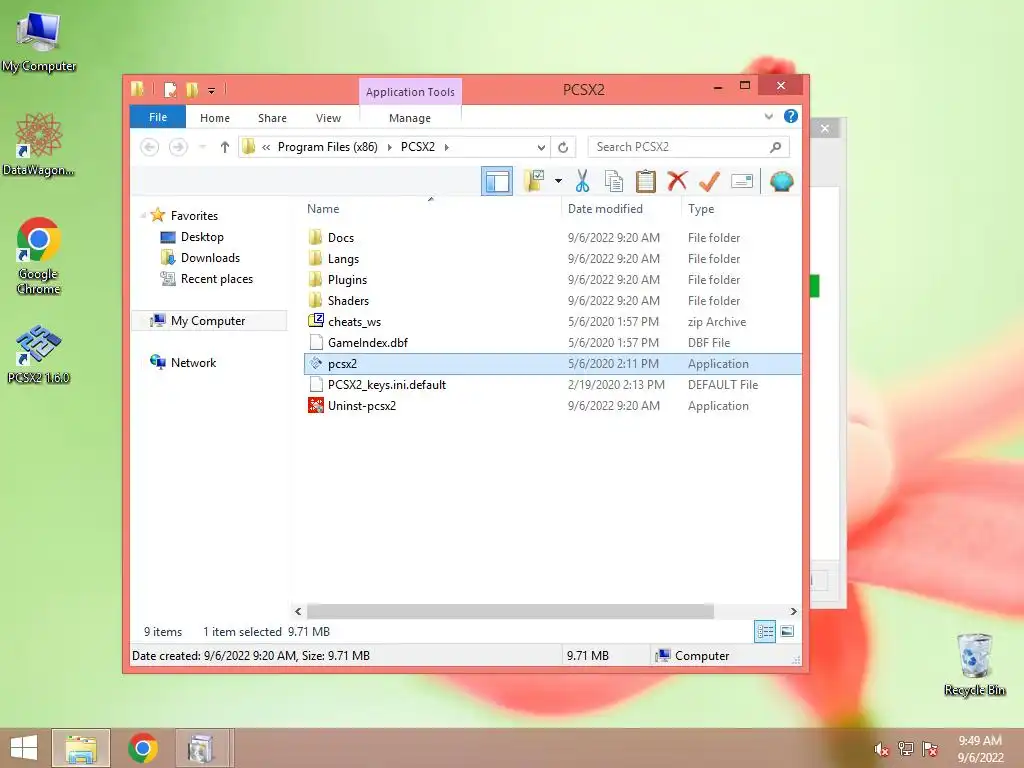The width and height of the screenshot is (1024, 768).
Task: Click the scroll right arrow button
Action: [x=793, y=611]
